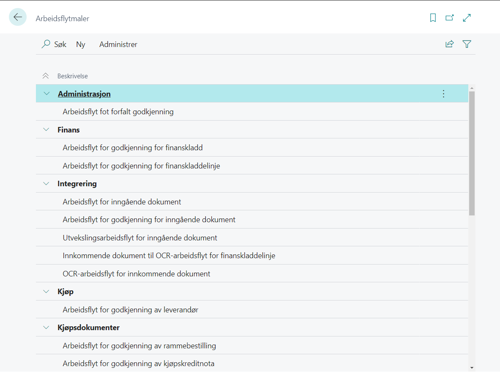
Task: Collapse the Administrasjon group
Action: tap(46, 94)
